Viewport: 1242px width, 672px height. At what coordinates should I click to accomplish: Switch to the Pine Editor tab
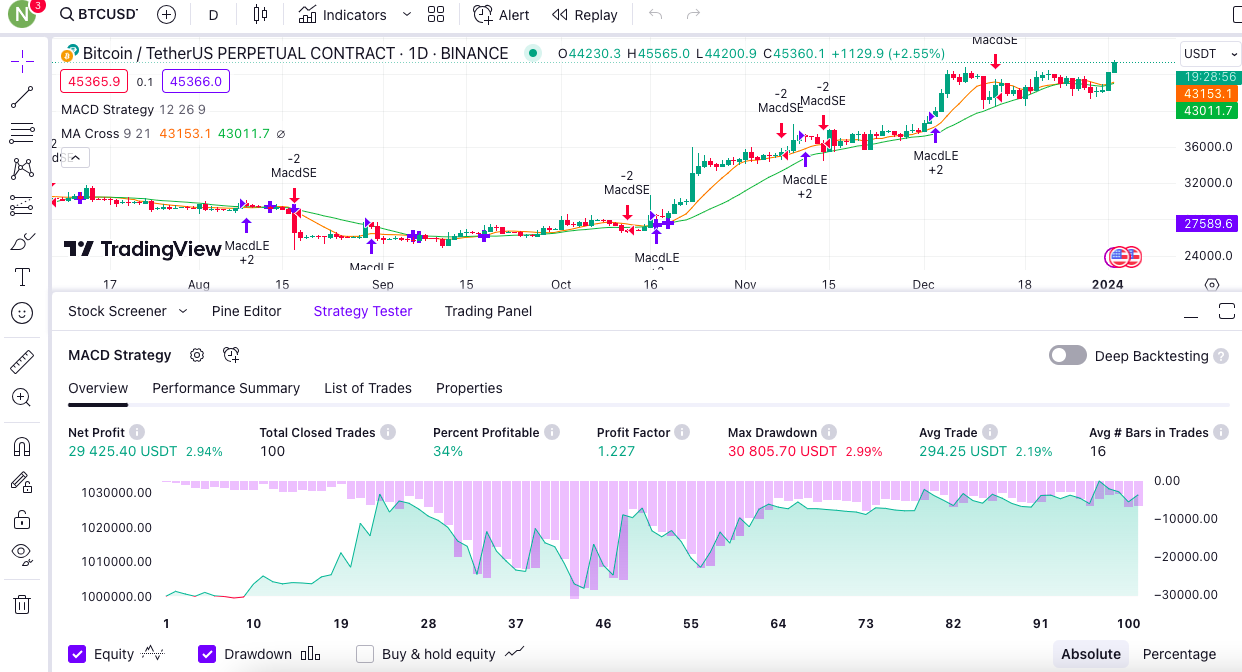pyautogui.click(x=247, y=311)
